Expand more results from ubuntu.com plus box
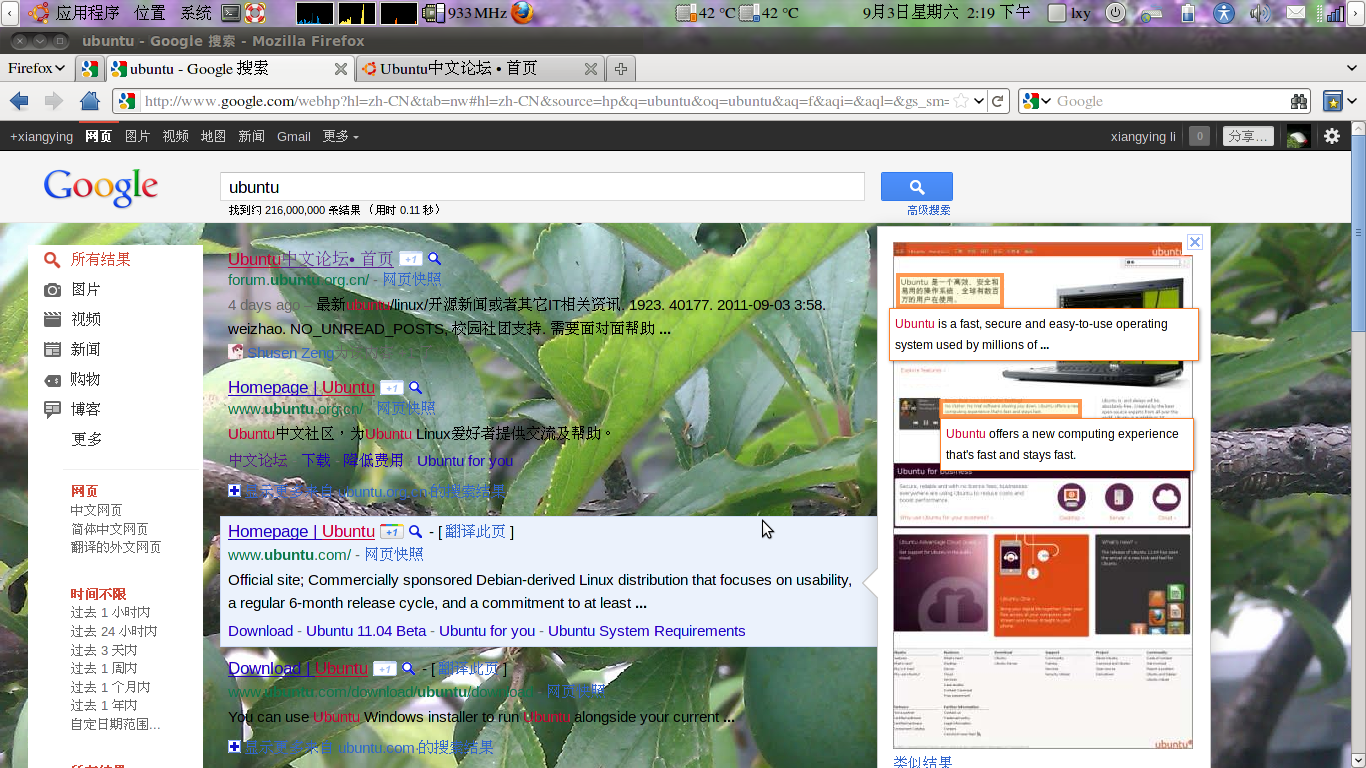The image size is (1366, 768). [234, 747]
